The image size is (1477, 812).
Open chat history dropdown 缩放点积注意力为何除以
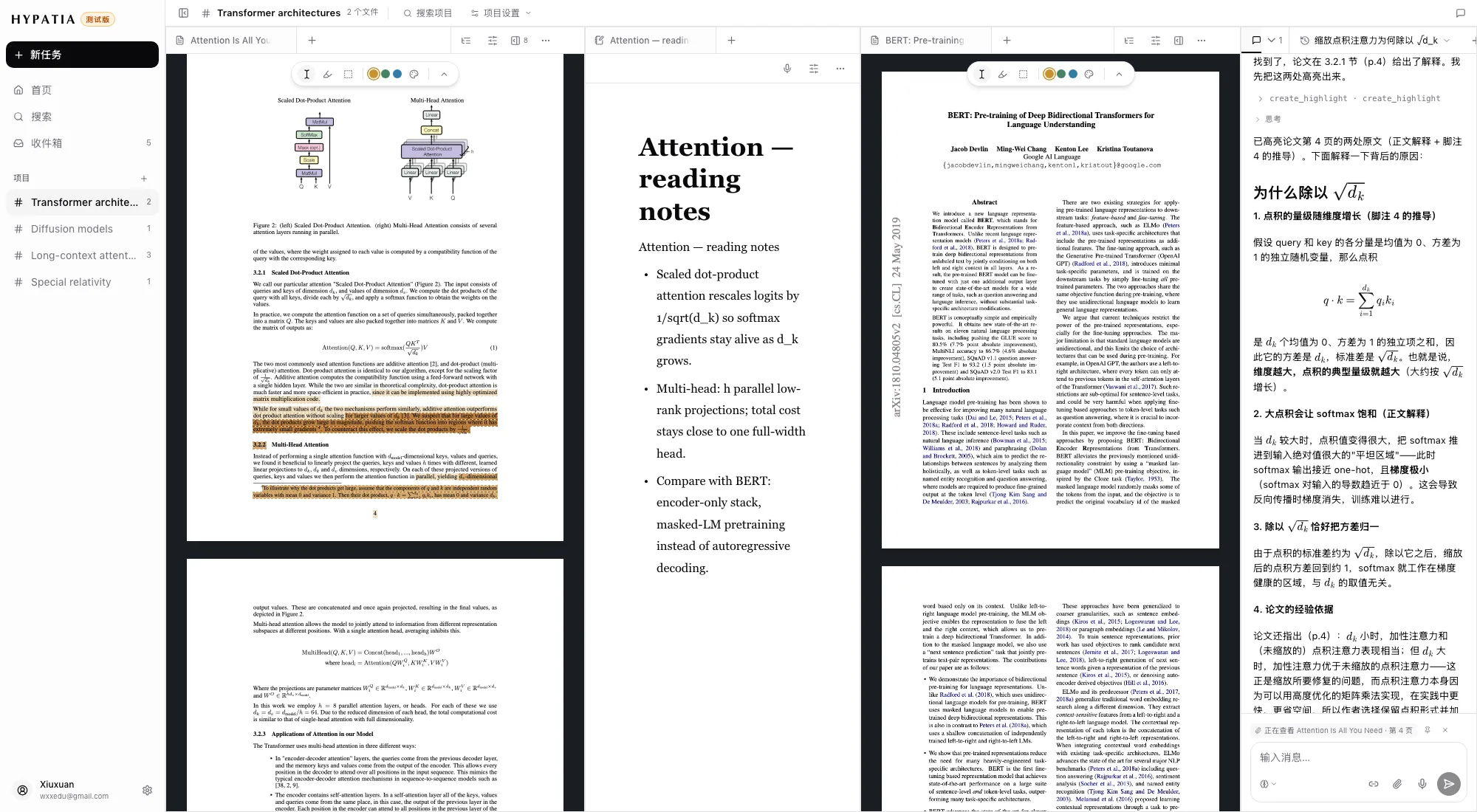pos(1375,41)
